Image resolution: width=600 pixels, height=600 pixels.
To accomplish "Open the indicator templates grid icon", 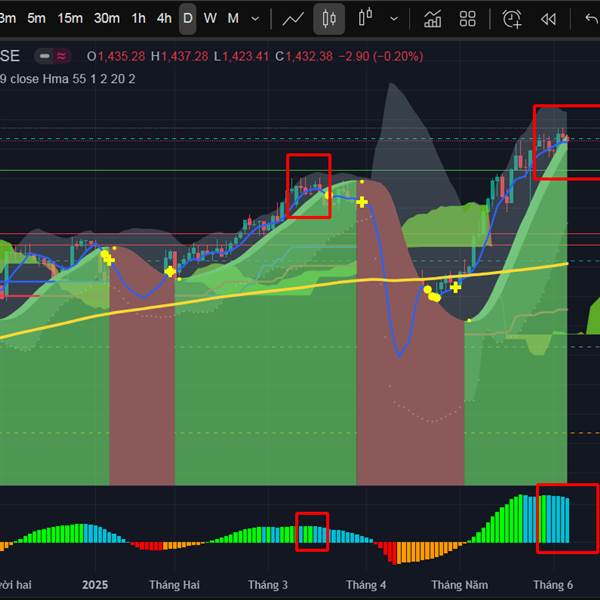I will click(x=467, y=19).
